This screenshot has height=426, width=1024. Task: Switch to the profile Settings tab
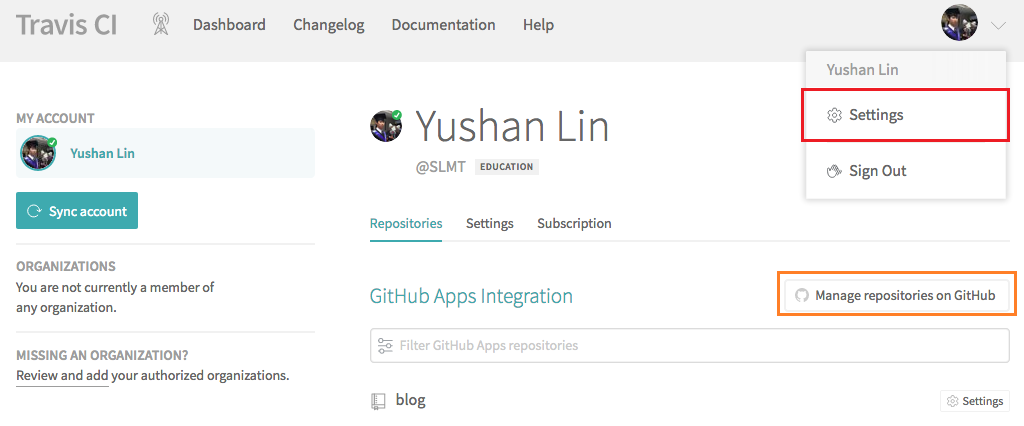pos(489,223)
